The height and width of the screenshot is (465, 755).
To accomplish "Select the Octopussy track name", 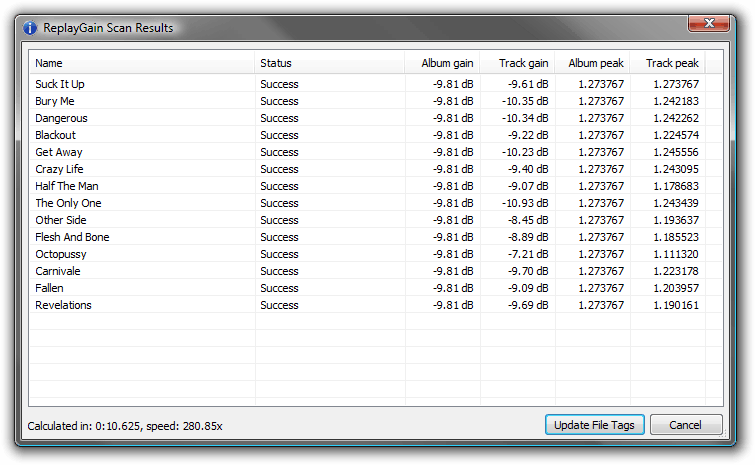I will point(61,254).
